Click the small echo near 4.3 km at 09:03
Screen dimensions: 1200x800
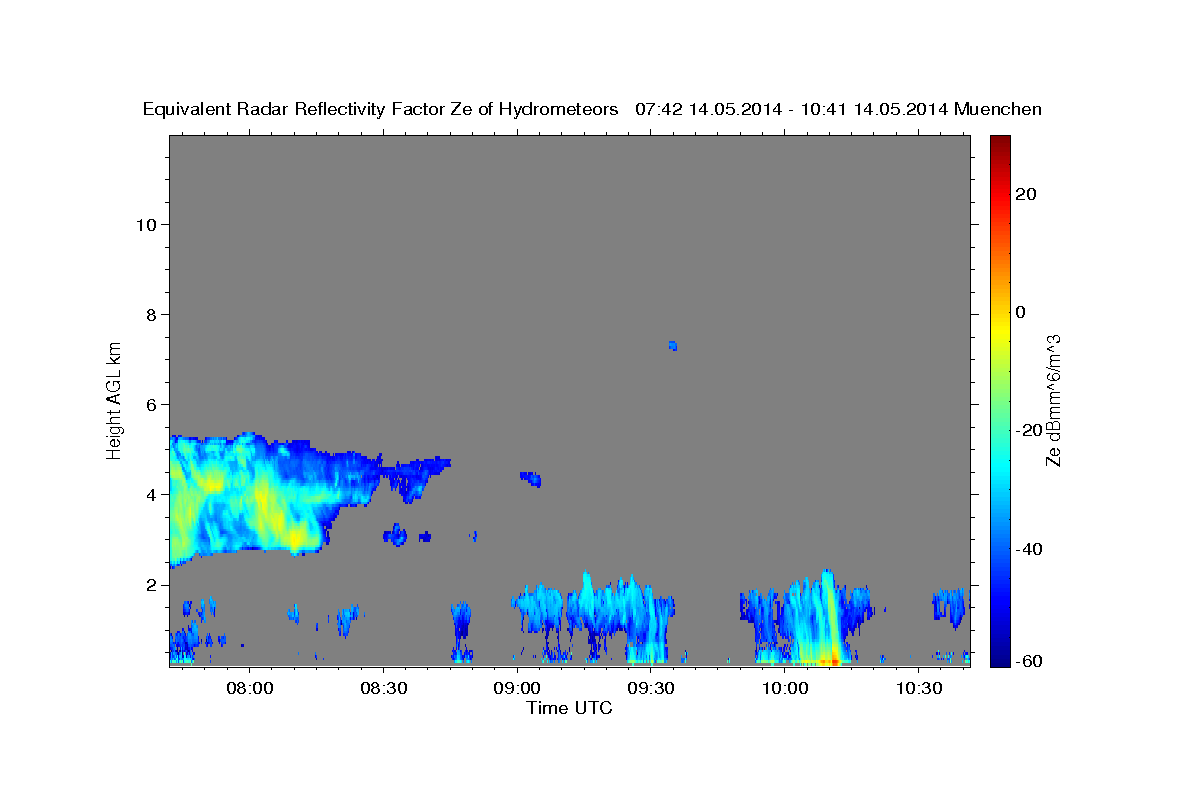tap(531, 479)
